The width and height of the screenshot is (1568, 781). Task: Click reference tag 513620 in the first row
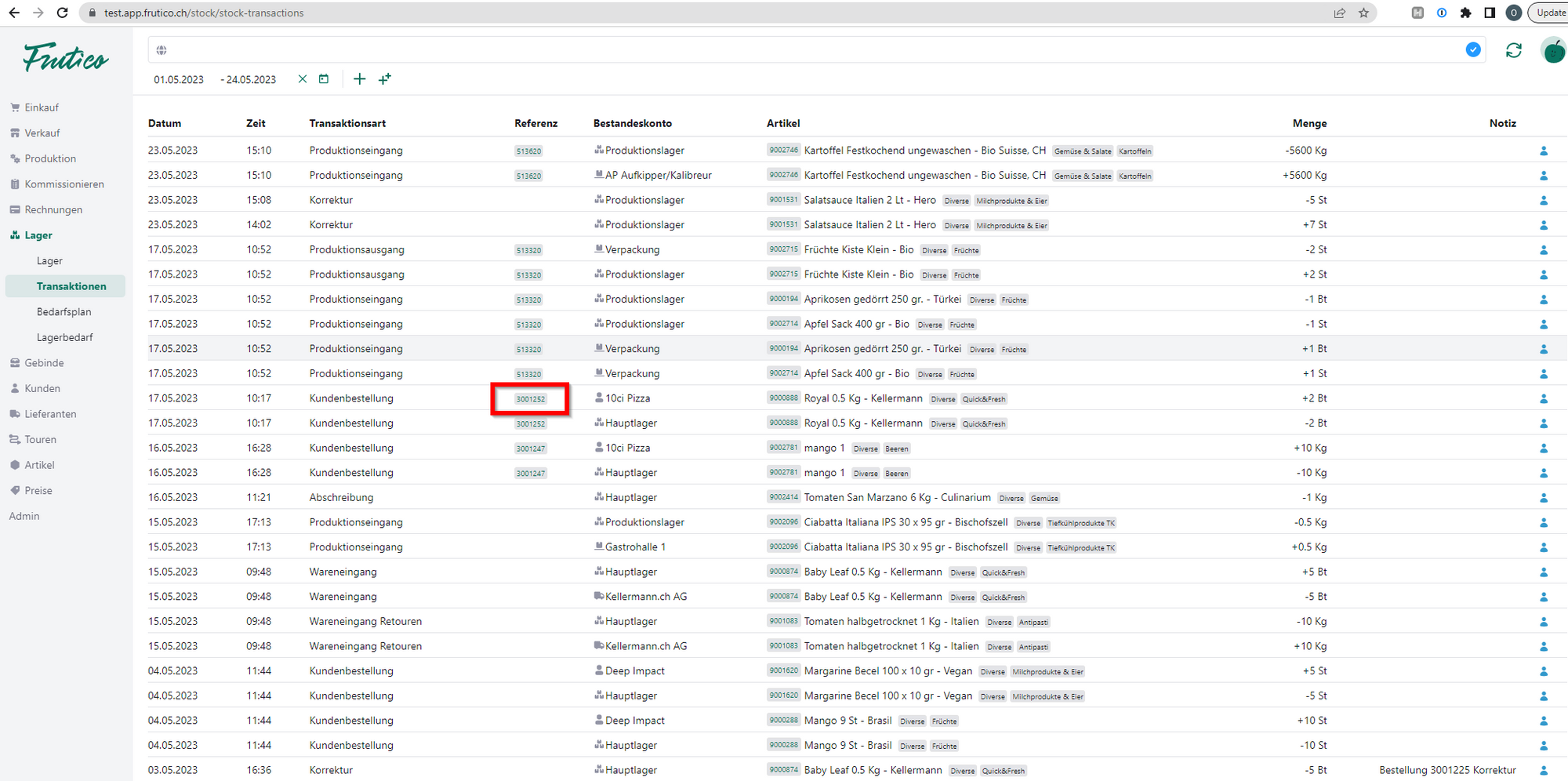click(x=528, y=151)
